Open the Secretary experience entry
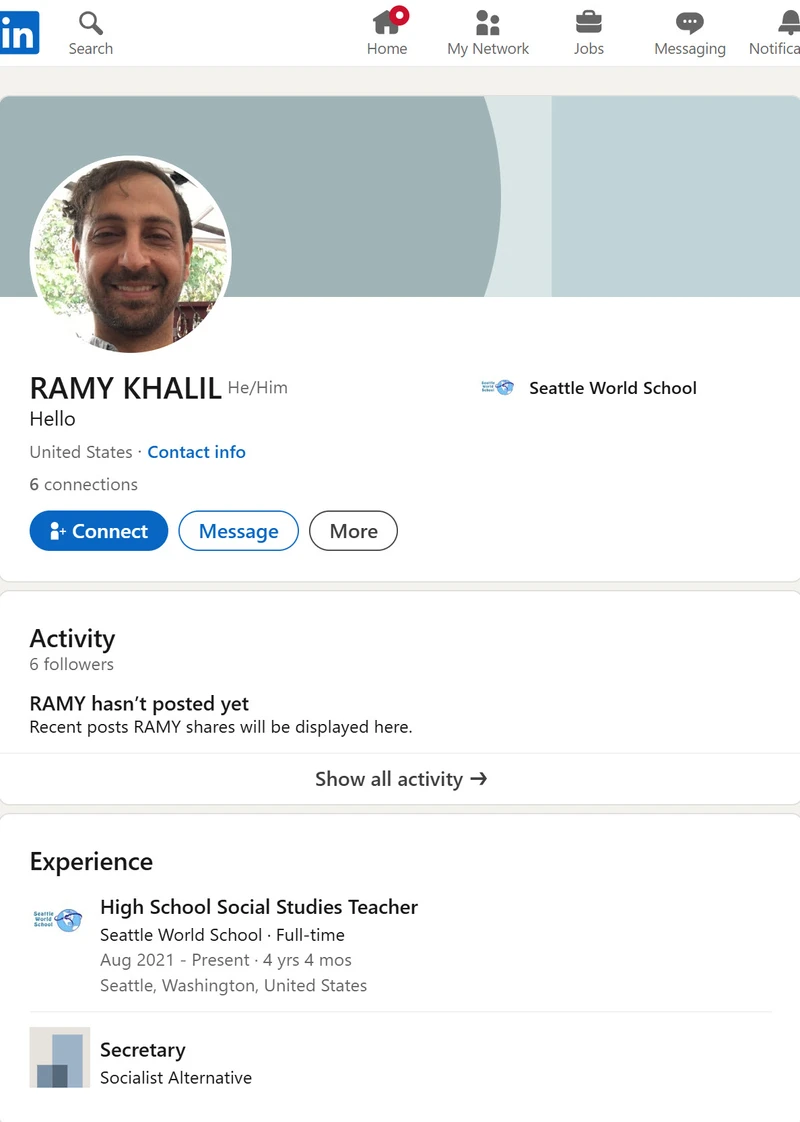 click(143, 1050)
